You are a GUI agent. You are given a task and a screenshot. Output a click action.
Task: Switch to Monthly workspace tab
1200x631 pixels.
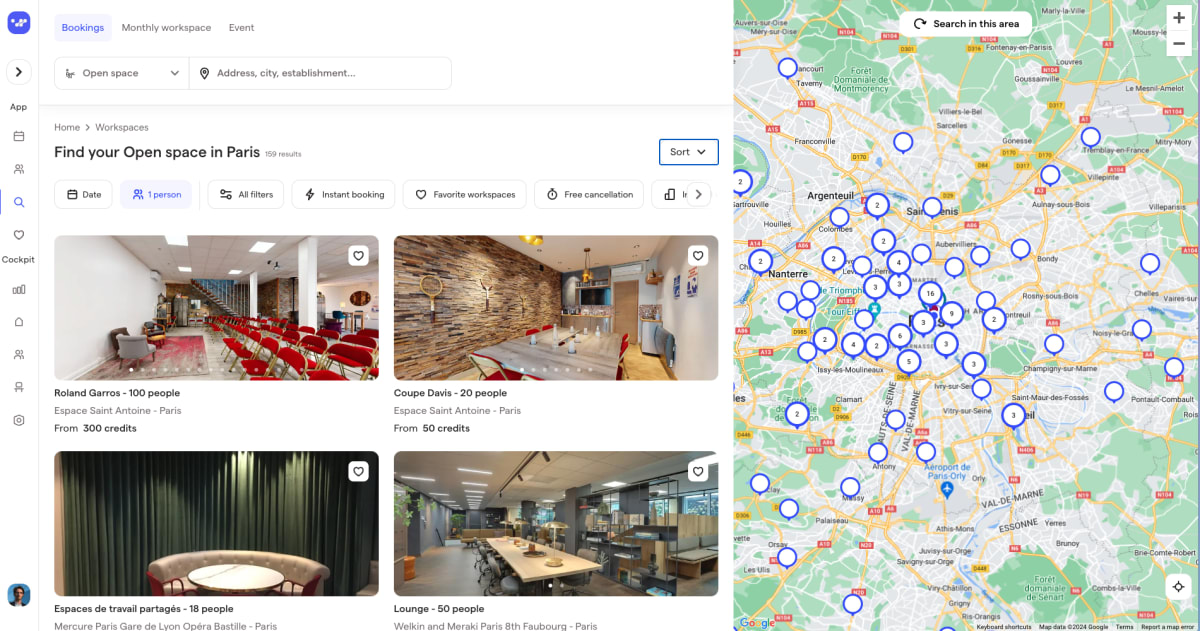pos(166,28)
